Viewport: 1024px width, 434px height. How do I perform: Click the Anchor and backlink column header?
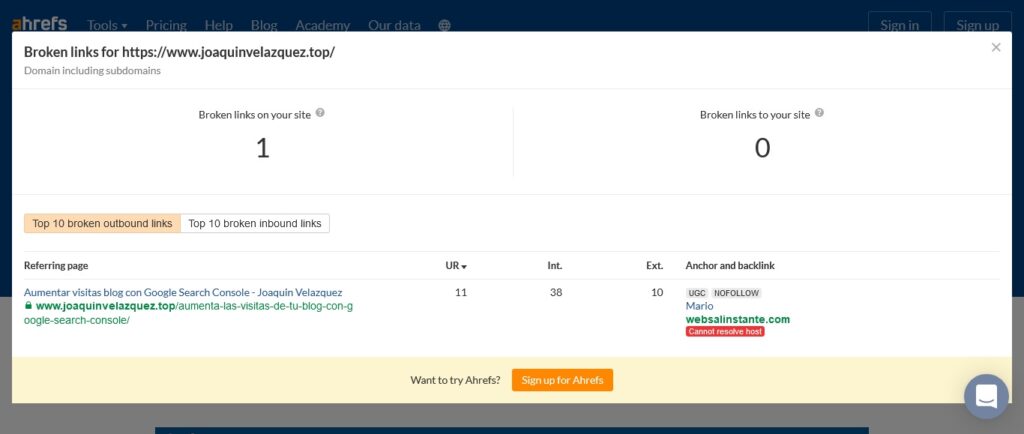[730, 266]
